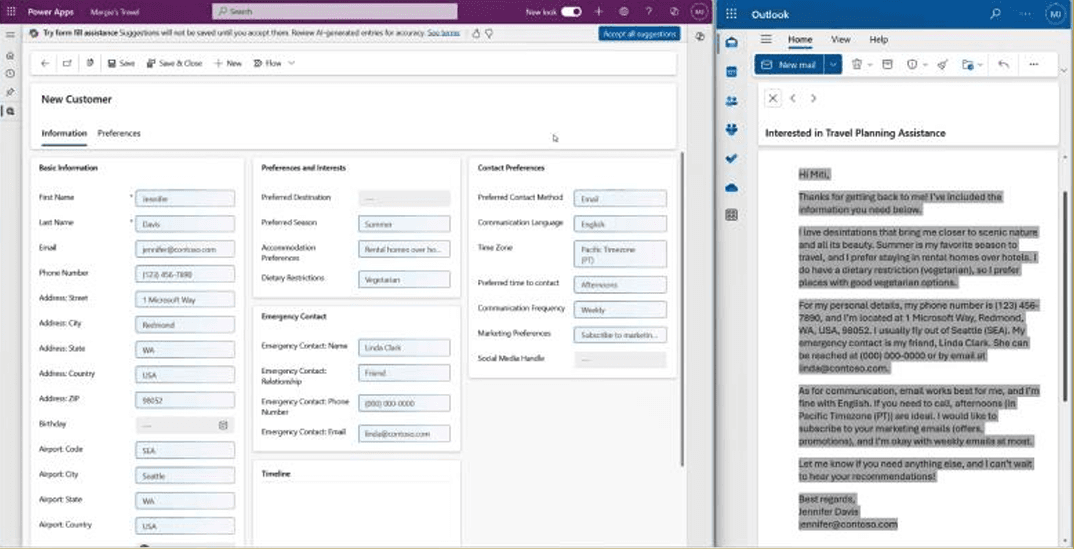The height and width of the screenshot is (549, 1074).
Task: Open Home in Power Apps left sidebar
Action: 10,55
